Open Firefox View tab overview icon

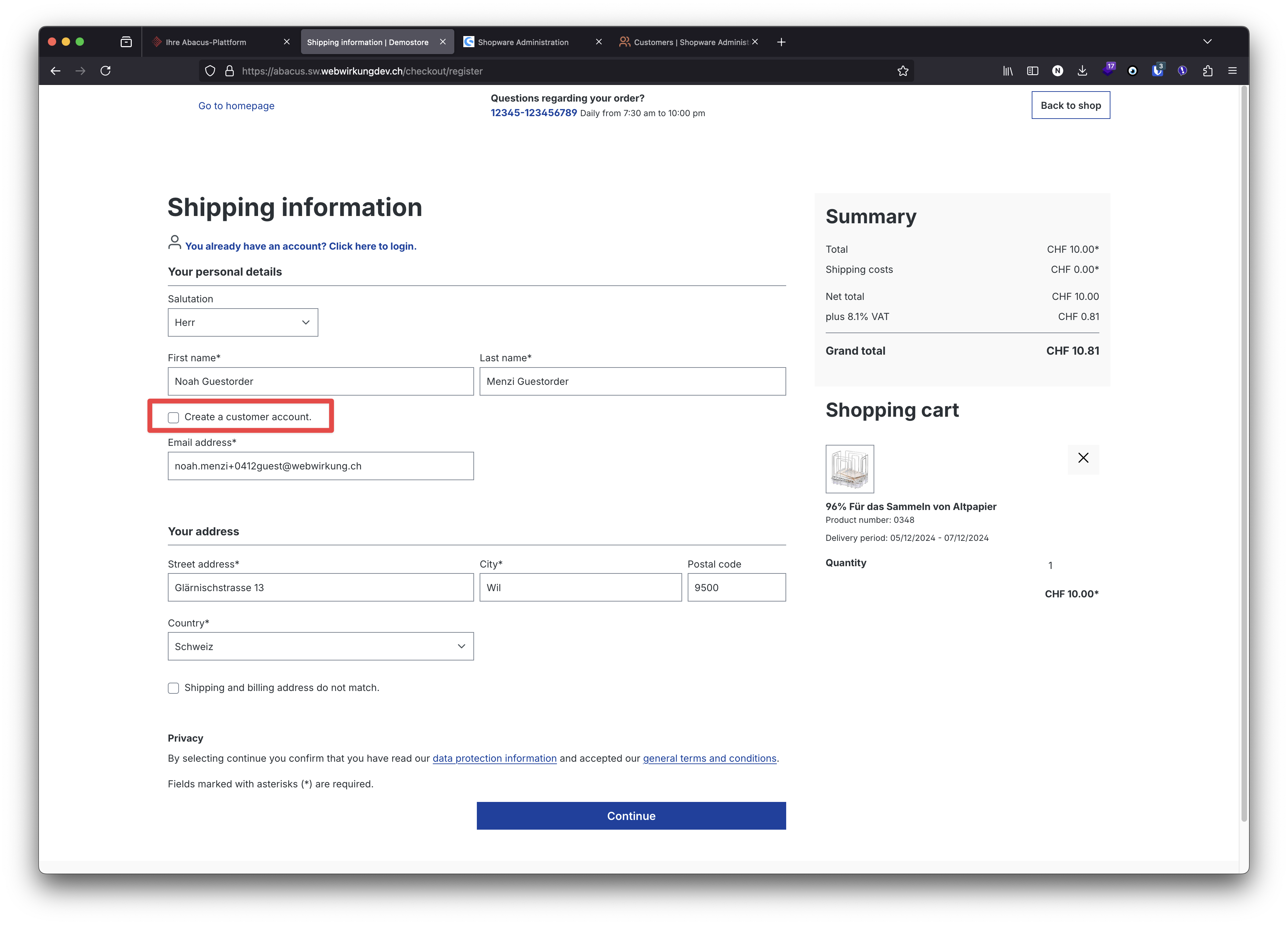tap(126, 42)
